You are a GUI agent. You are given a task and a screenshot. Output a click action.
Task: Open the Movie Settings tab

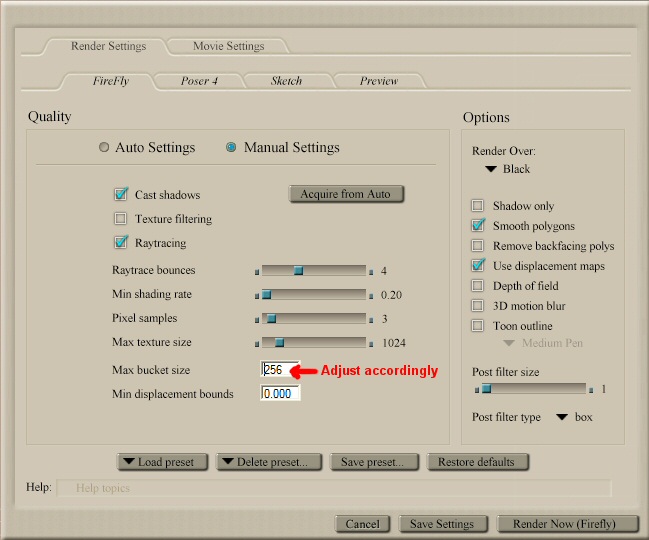(x=228, y=46)
